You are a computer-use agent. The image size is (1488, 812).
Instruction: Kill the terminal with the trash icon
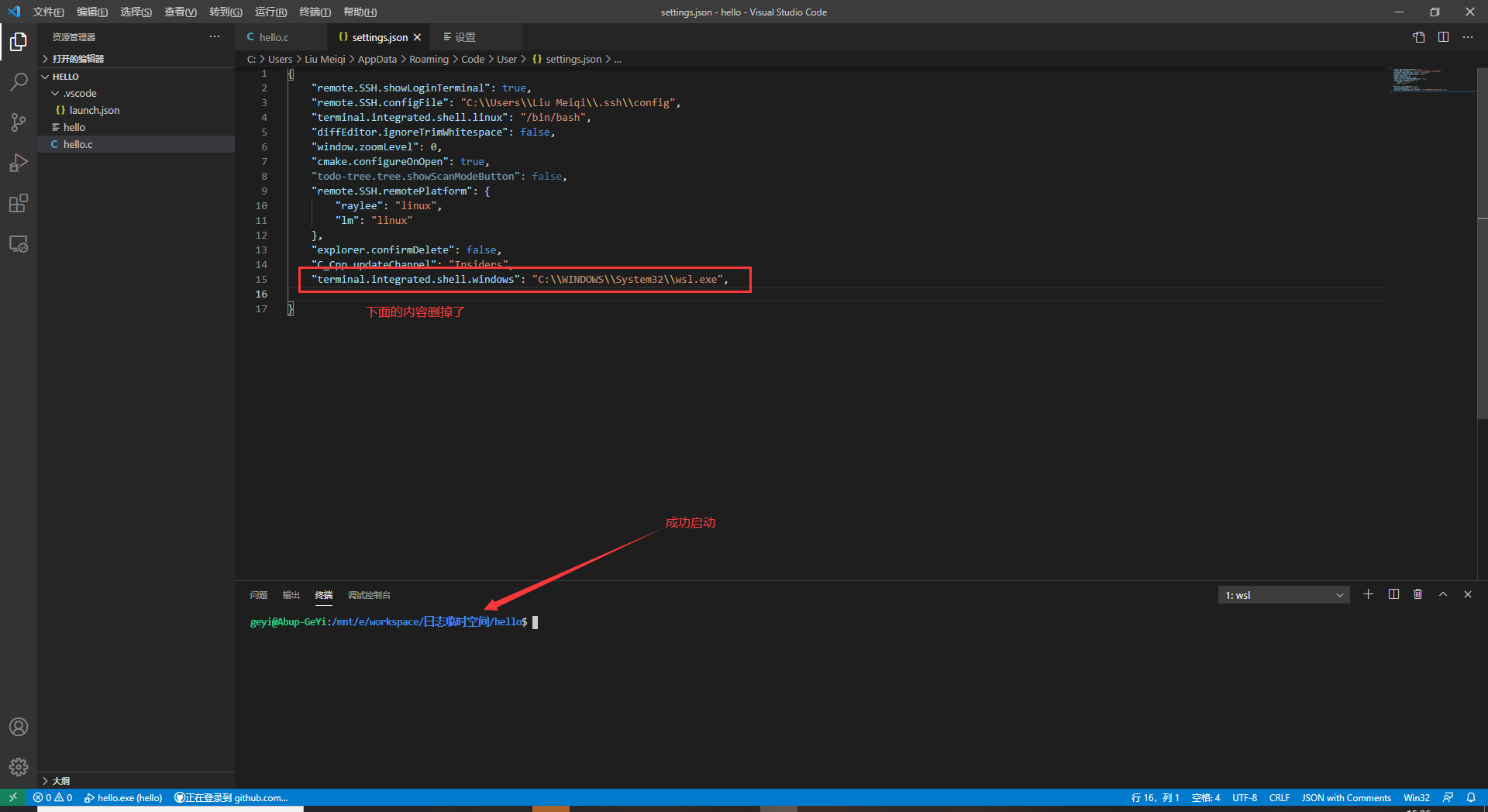pyautogui.click(x=1417, y=594)
